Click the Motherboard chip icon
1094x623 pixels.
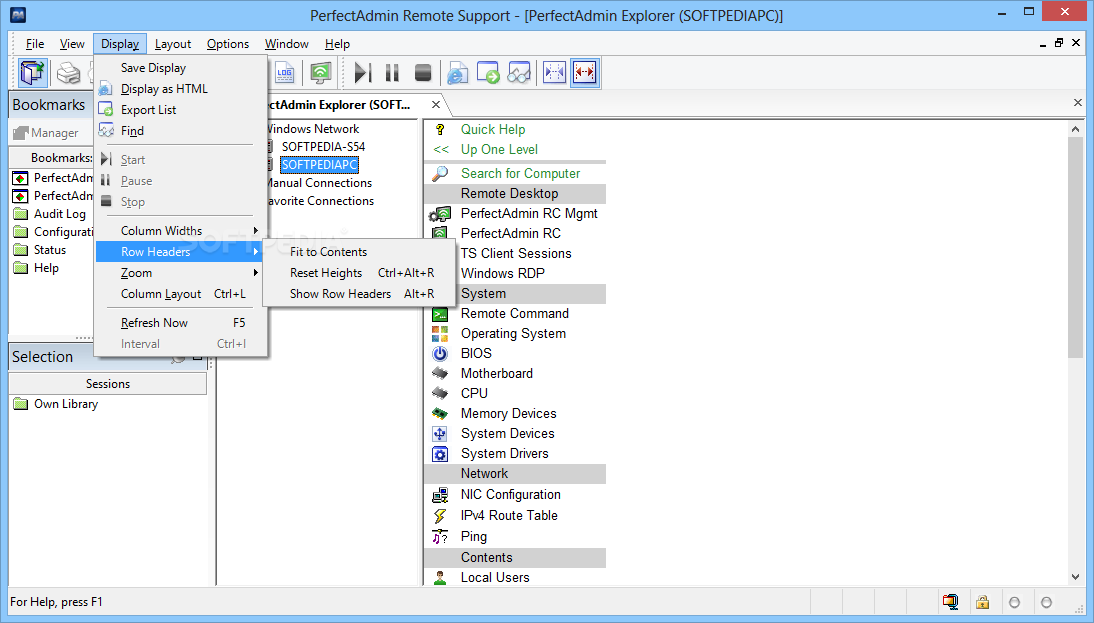[x=440, y=373]
